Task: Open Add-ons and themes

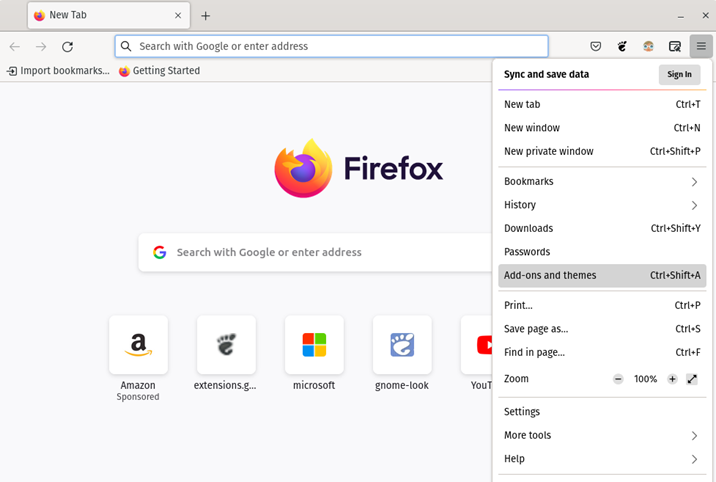Action: point(602,275)
